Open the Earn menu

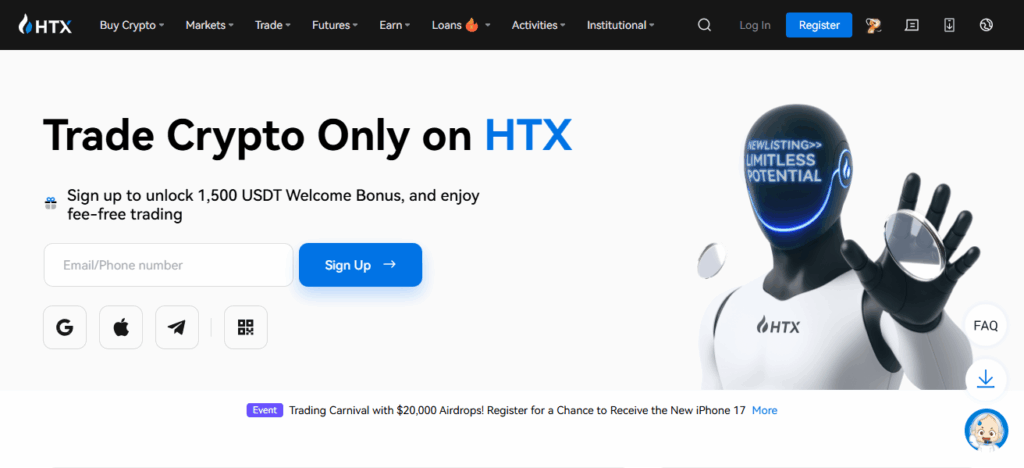click(x=394, y=25)
